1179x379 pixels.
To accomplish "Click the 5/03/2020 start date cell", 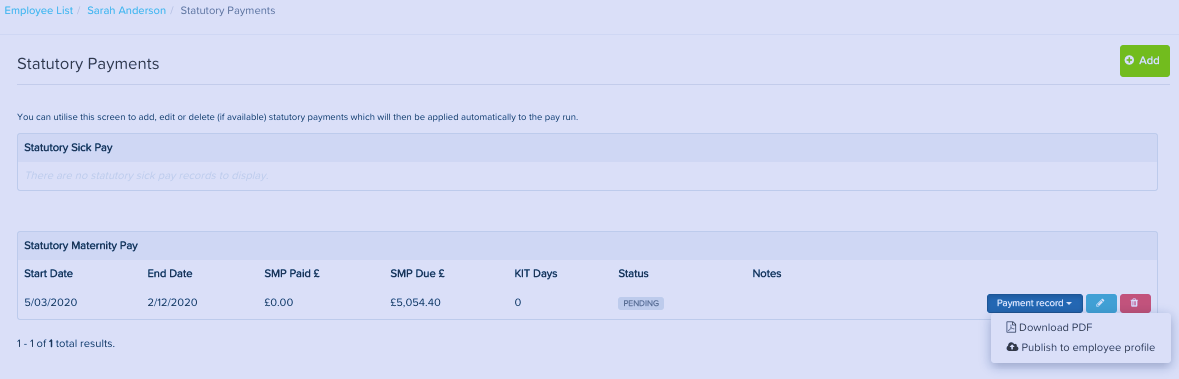I will (x=50, y=303).
